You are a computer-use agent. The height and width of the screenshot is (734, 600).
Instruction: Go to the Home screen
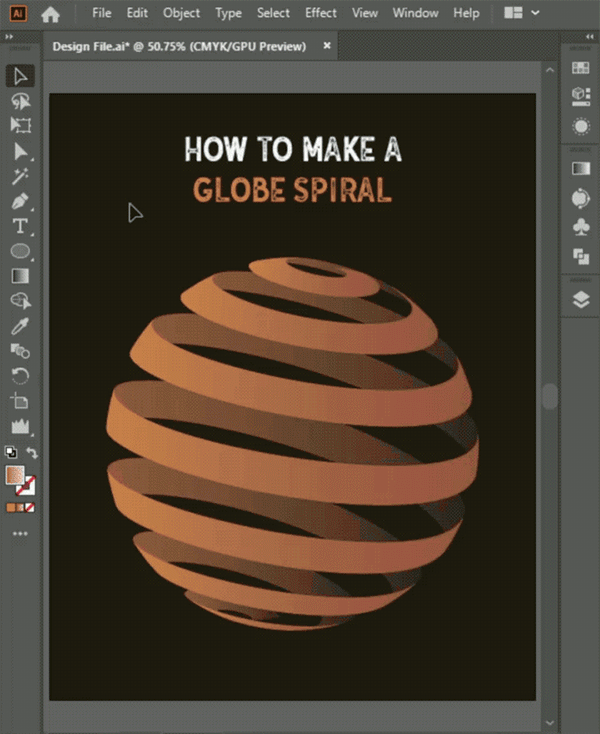(50, 14)
